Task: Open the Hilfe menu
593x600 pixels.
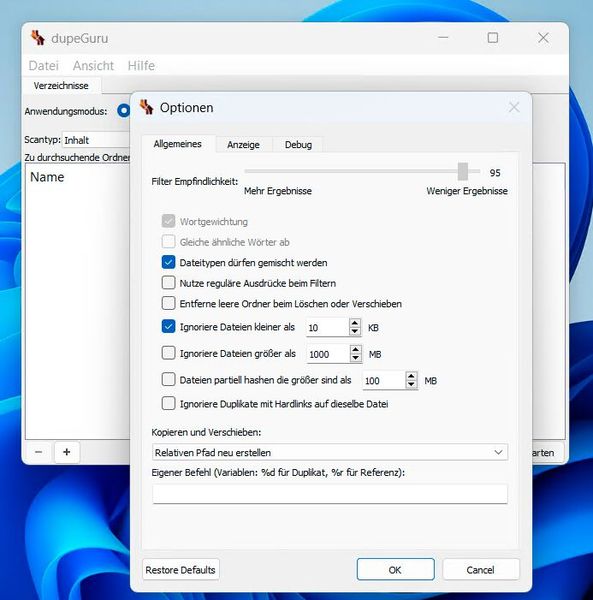Action: coord(141,65)
